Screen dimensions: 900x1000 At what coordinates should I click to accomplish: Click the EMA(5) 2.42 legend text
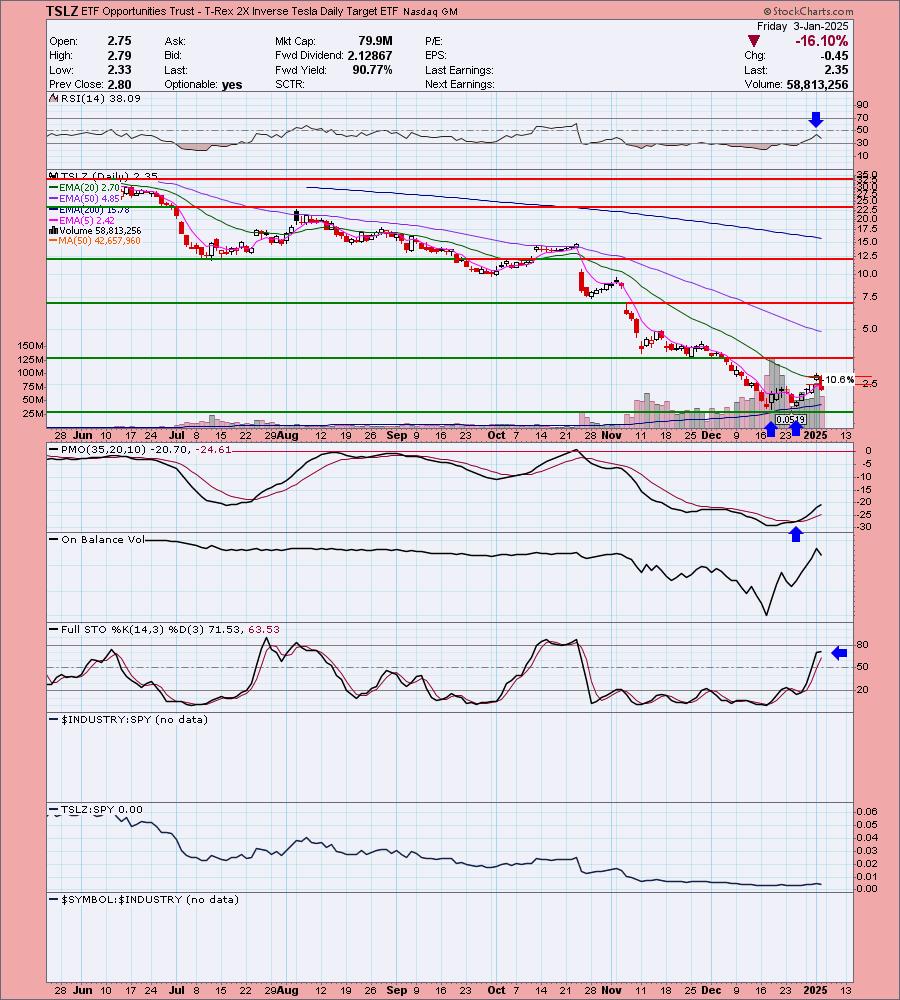click(x=87, y=221)
